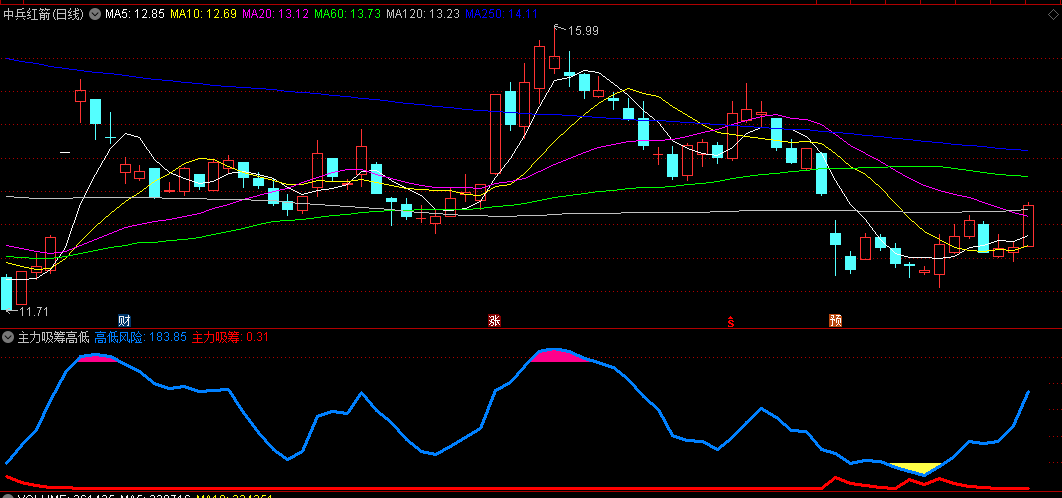The image size is (1062, 498).
Task: Select the 15.99 high price label
Action: [583, 31]
